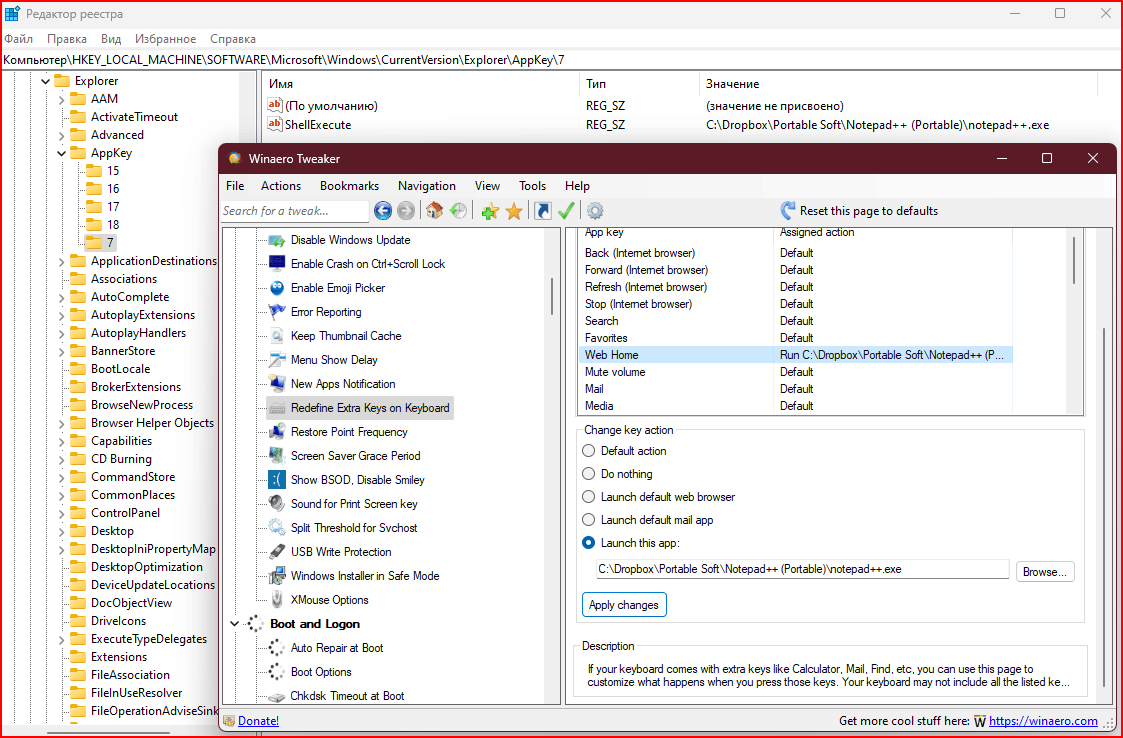Open settings with the gear icon

[595, 211]
